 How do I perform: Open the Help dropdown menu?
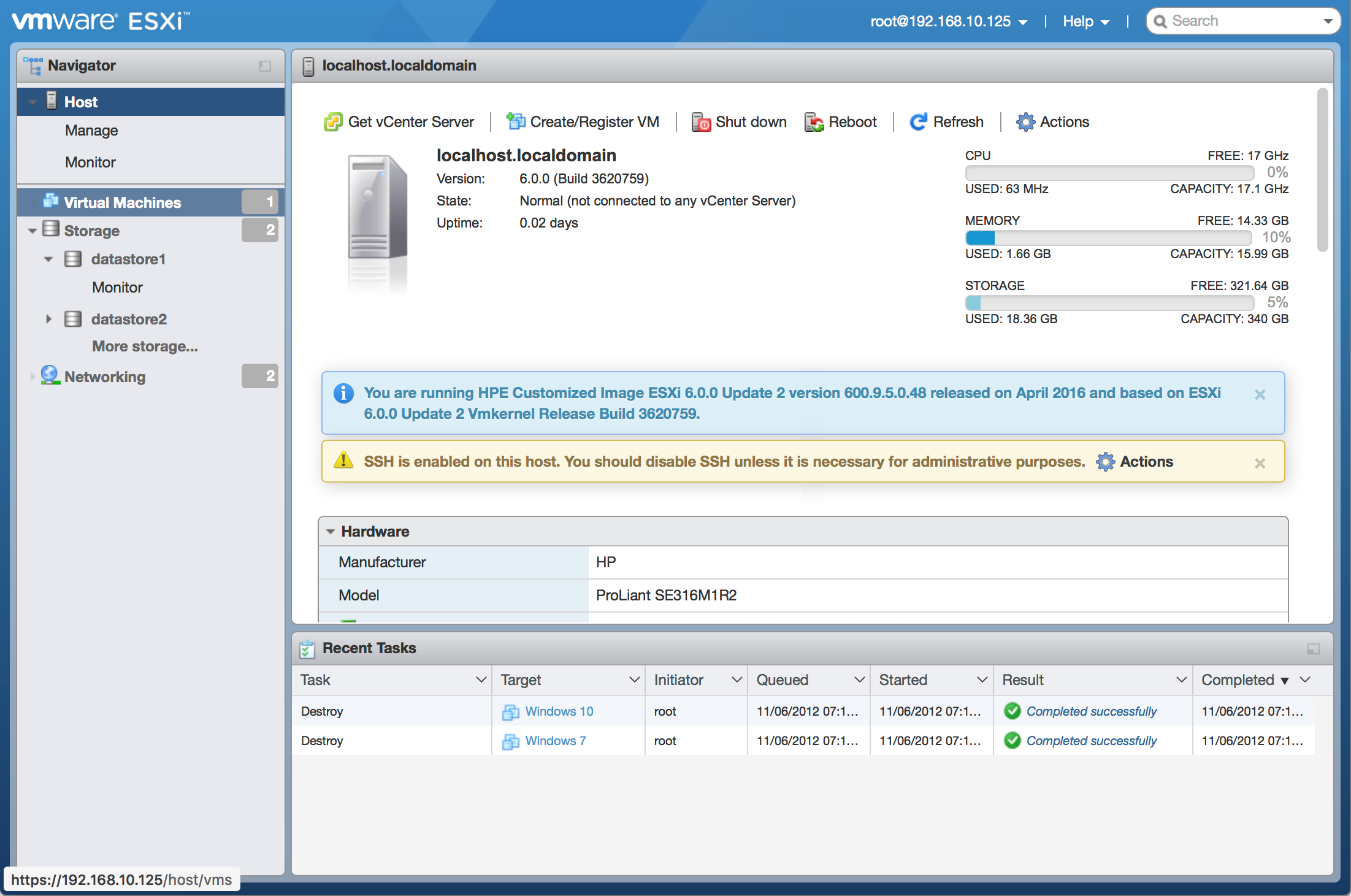tap(1086, 21)
